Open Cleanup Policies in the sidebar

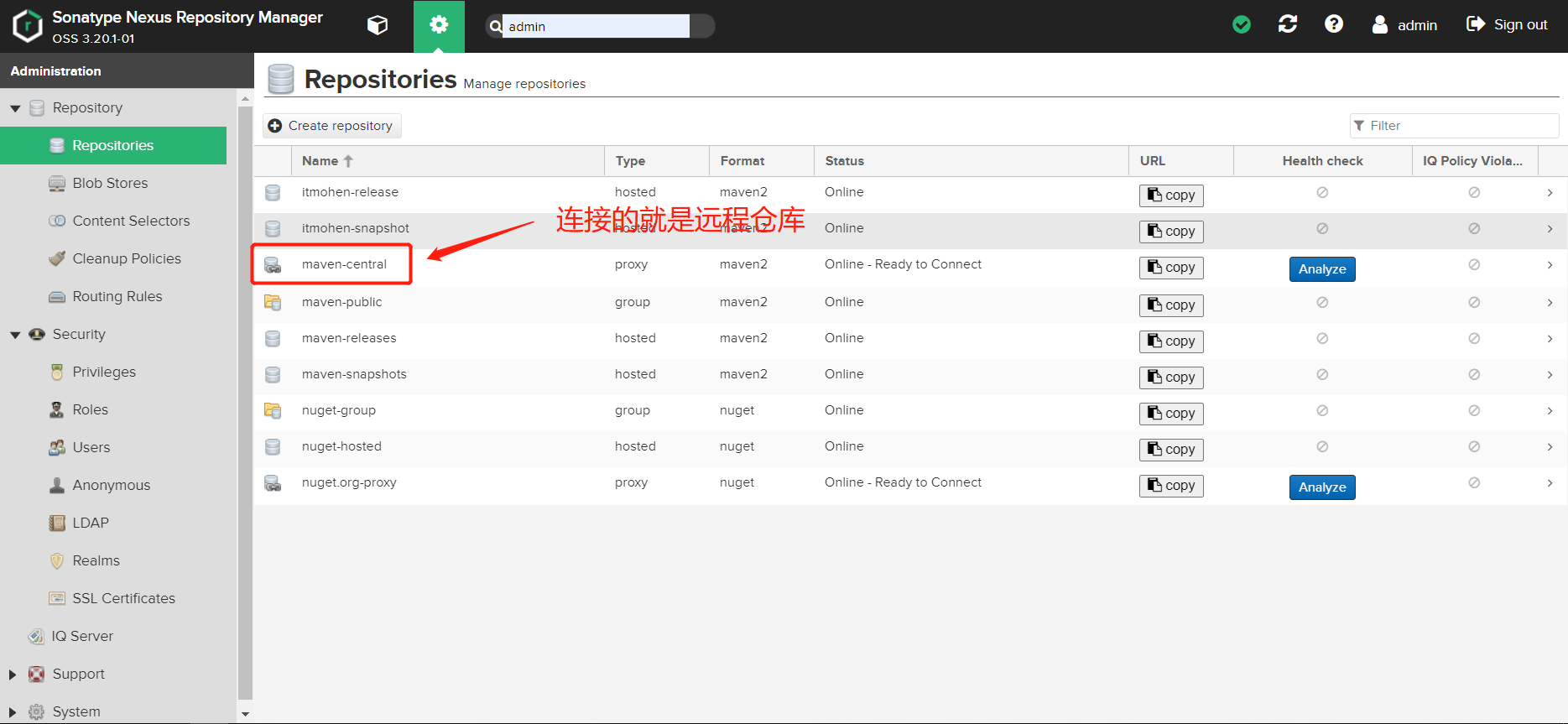click(127, 258)
